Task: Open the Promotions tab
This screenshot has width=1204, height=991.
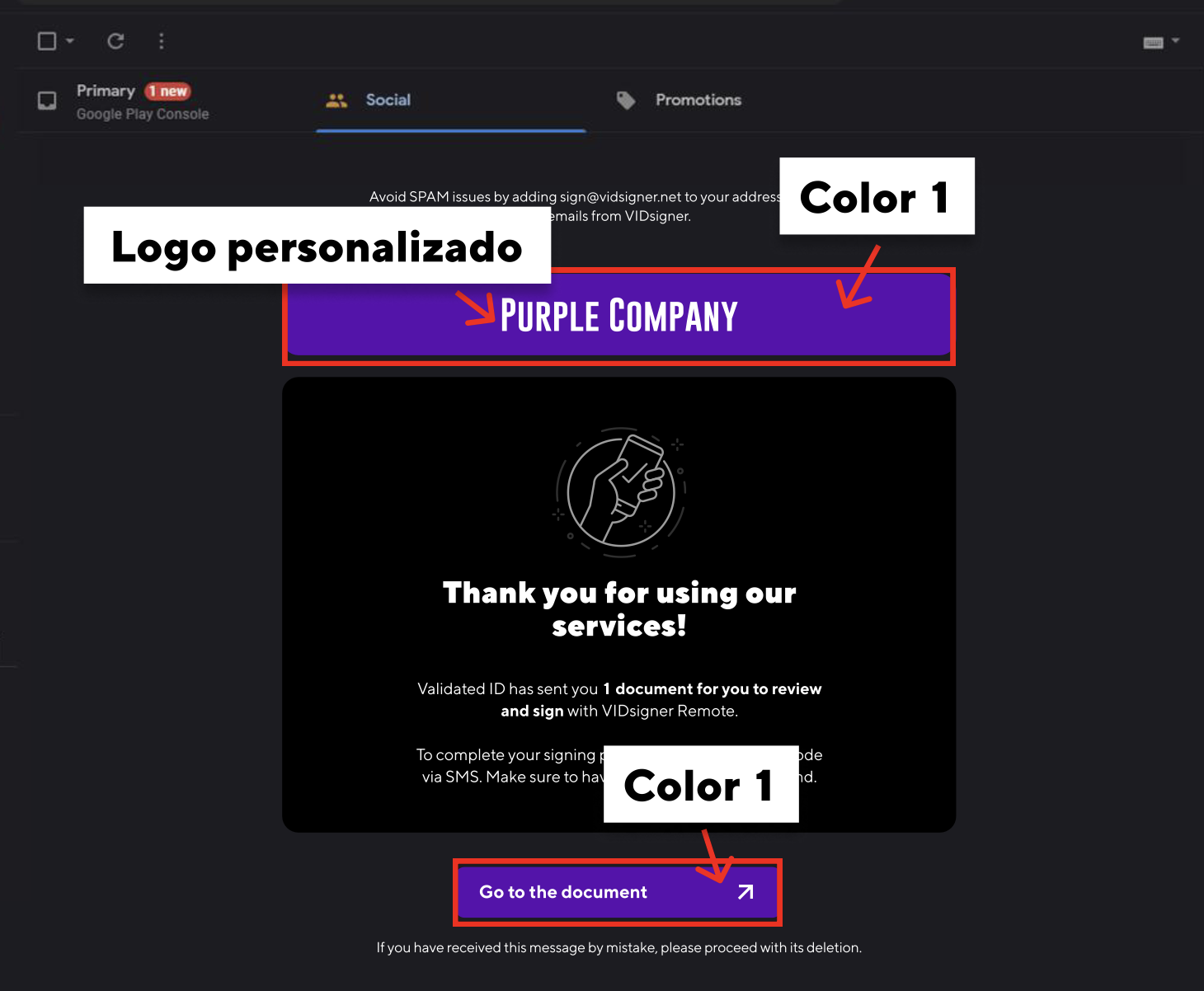Action: 698,100
